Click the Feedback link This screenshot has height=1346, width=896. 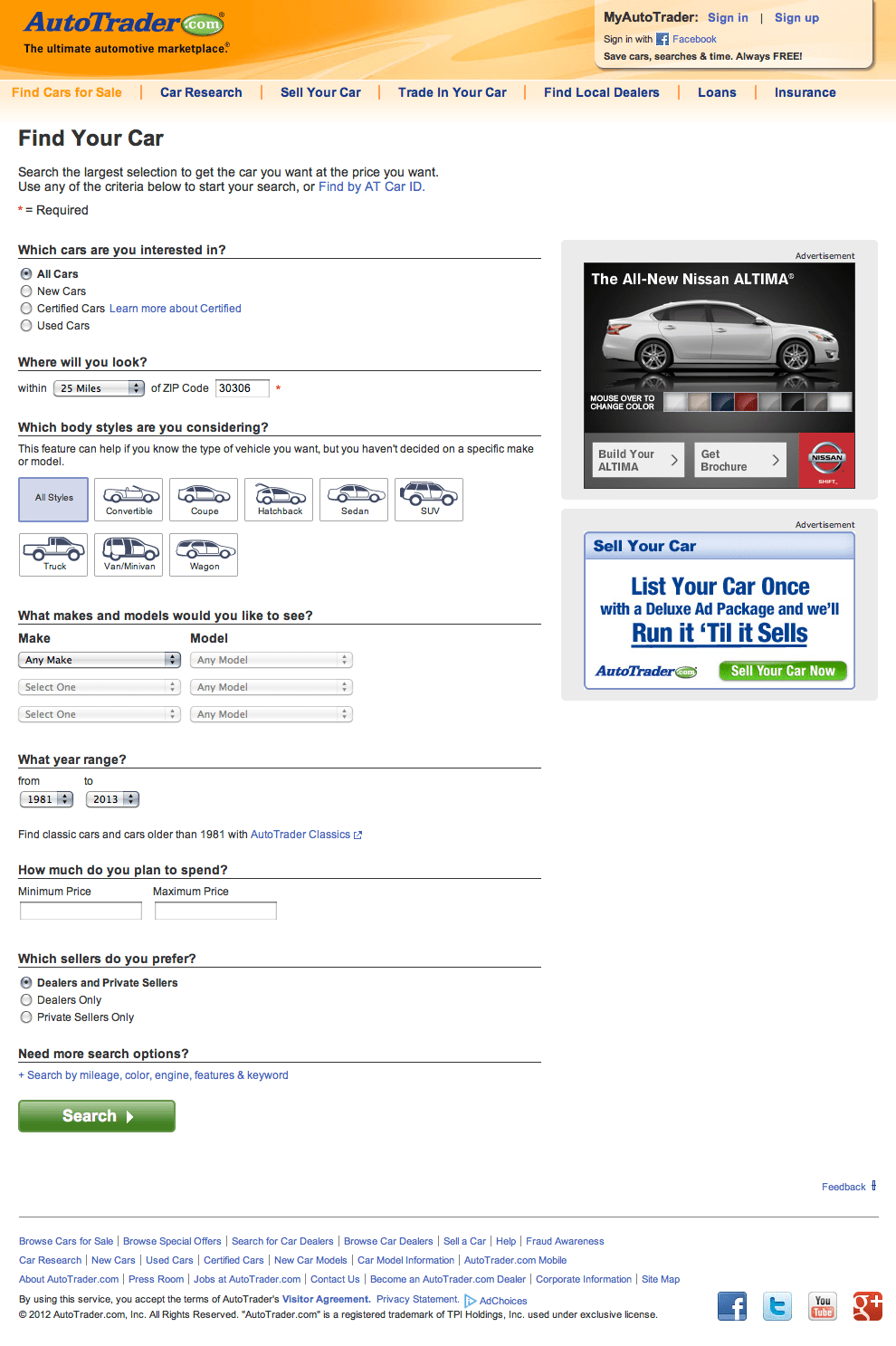(844, 1187)
